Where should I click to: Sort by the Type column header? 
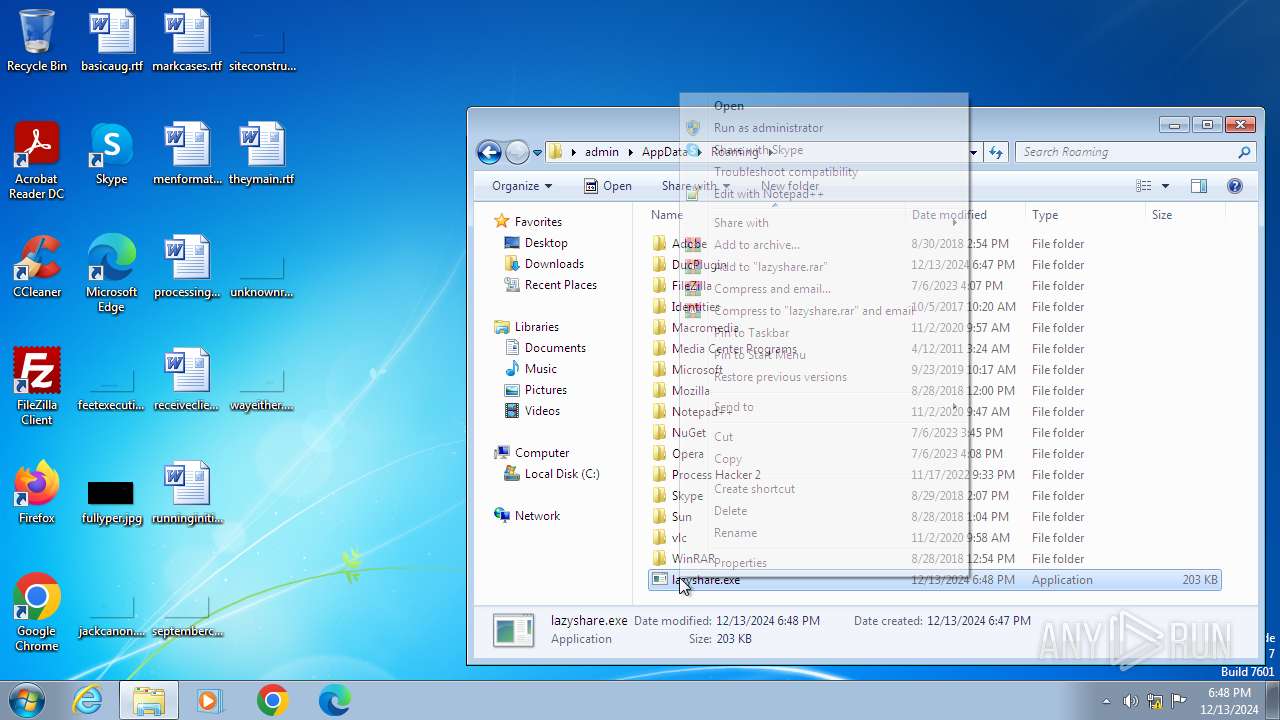[x=1085, y=215]
